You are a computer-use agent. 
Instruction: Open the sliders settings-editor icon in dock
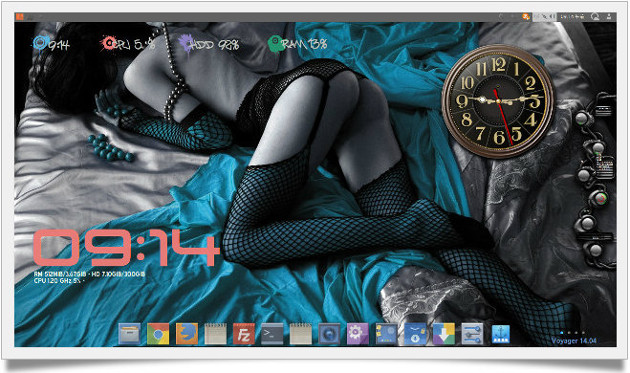tap(472, 334)
